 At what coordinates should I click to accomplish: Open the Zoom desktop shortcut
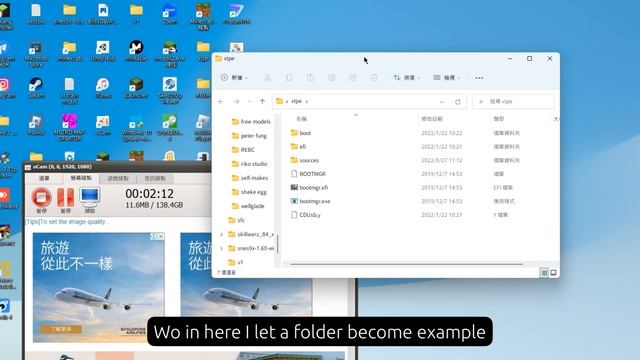coord(170,14)
